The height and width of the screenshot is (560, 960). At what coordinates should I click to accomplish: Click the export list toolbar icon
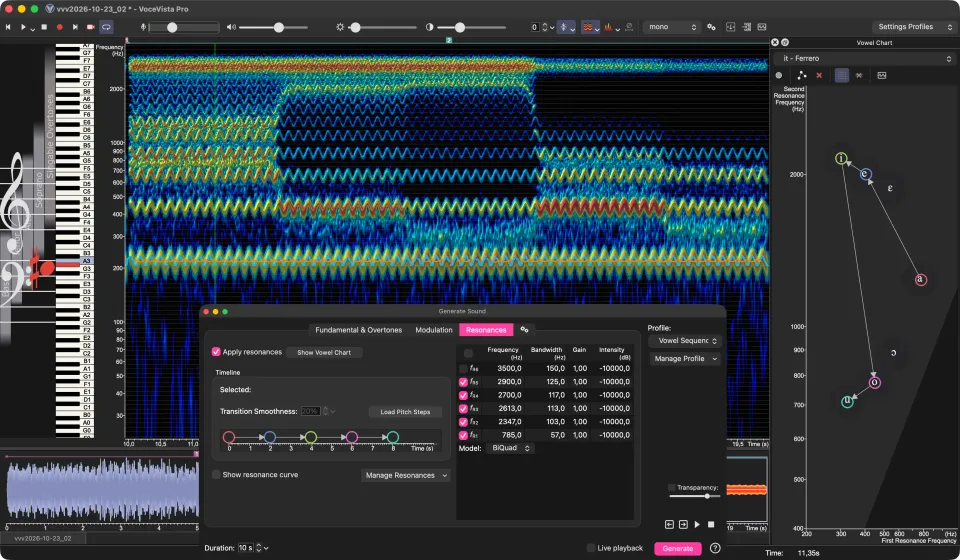click(x=746, y=27)
